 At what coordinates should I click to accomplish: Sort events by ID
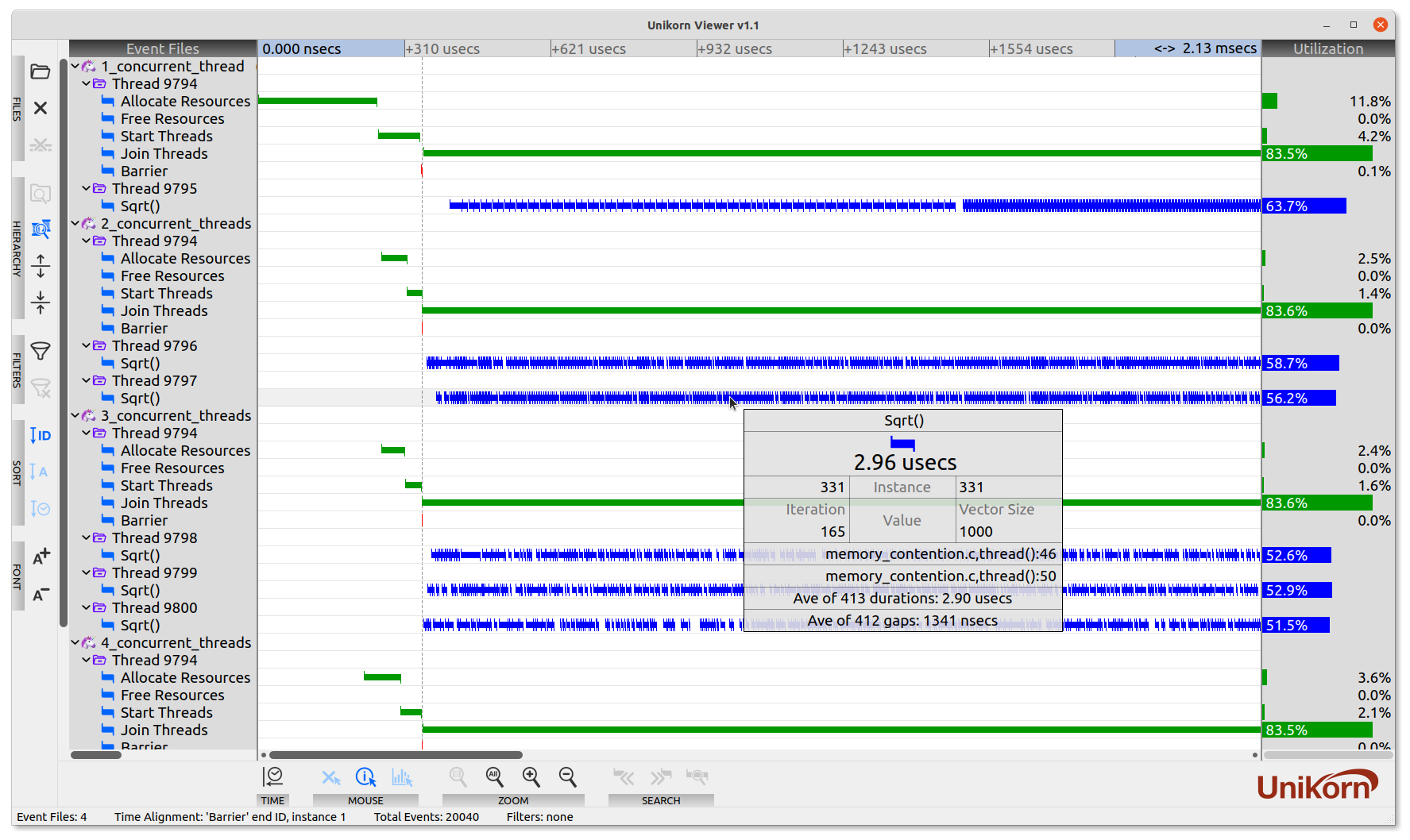coord(41,435)
